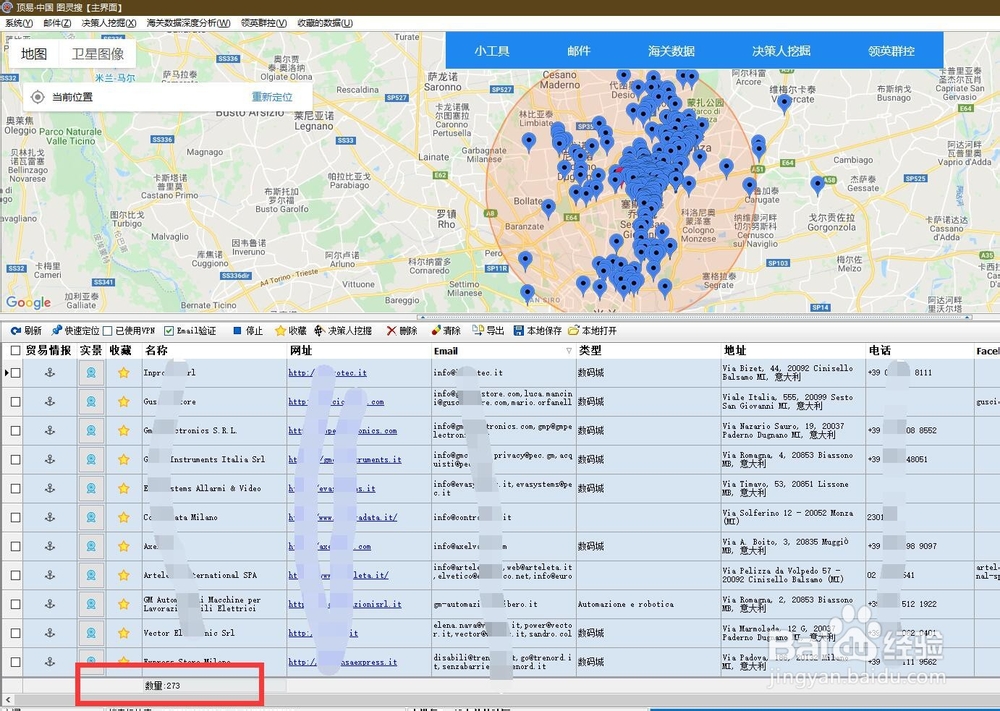Check the row checkbox for Via Bizet company
This screenshot has width=1000, height=711.
point(15,372)
